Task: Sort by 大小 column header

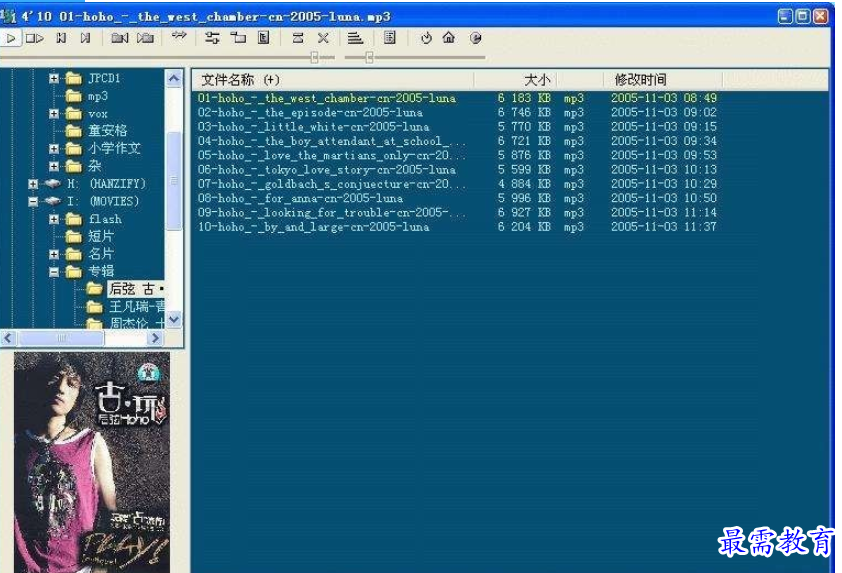Action: (x=538, y=80)
